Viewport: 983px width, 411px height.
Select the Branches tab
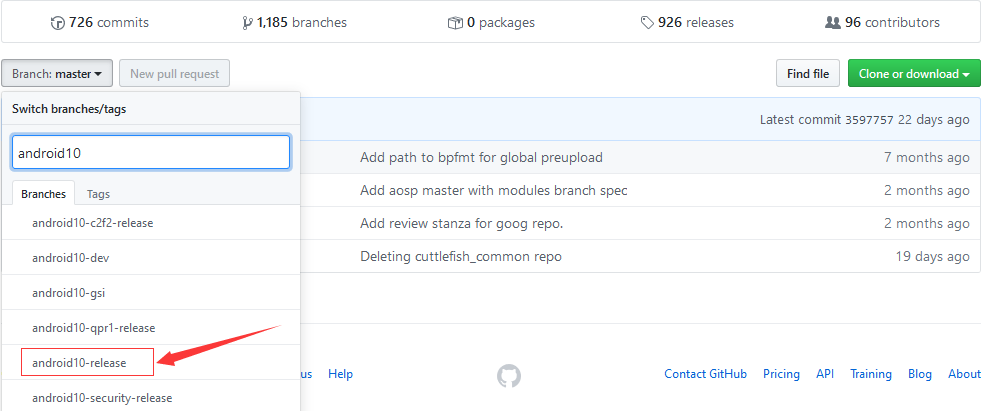pos(45,194)
